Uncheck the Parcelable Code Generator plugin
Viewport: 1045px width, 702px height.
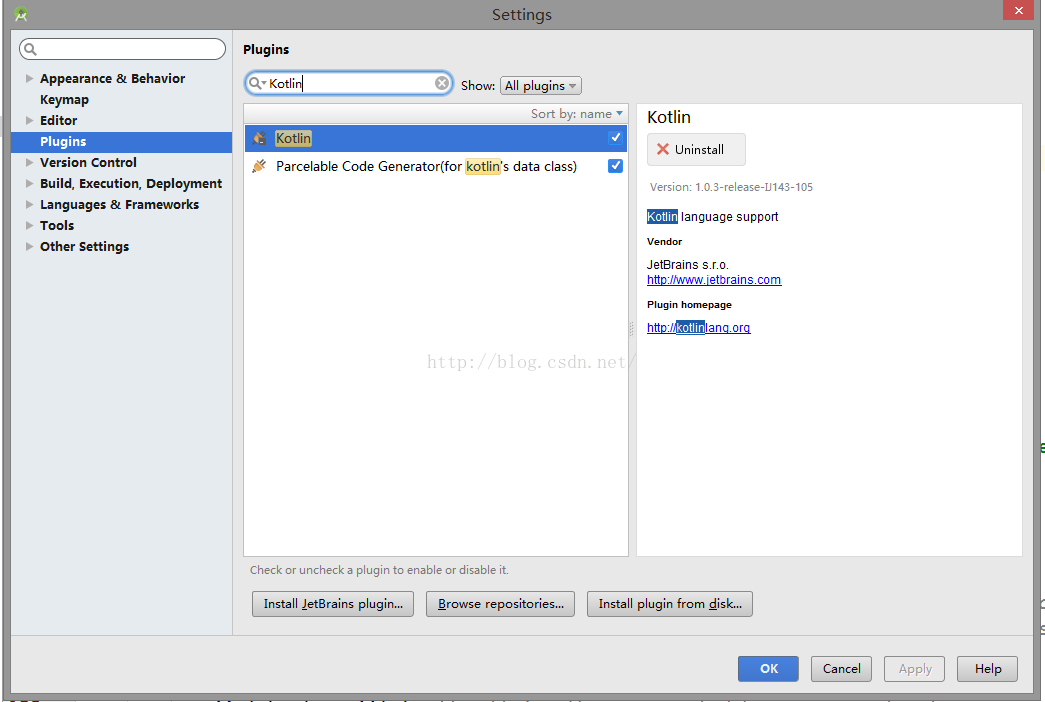click(615, 165)
